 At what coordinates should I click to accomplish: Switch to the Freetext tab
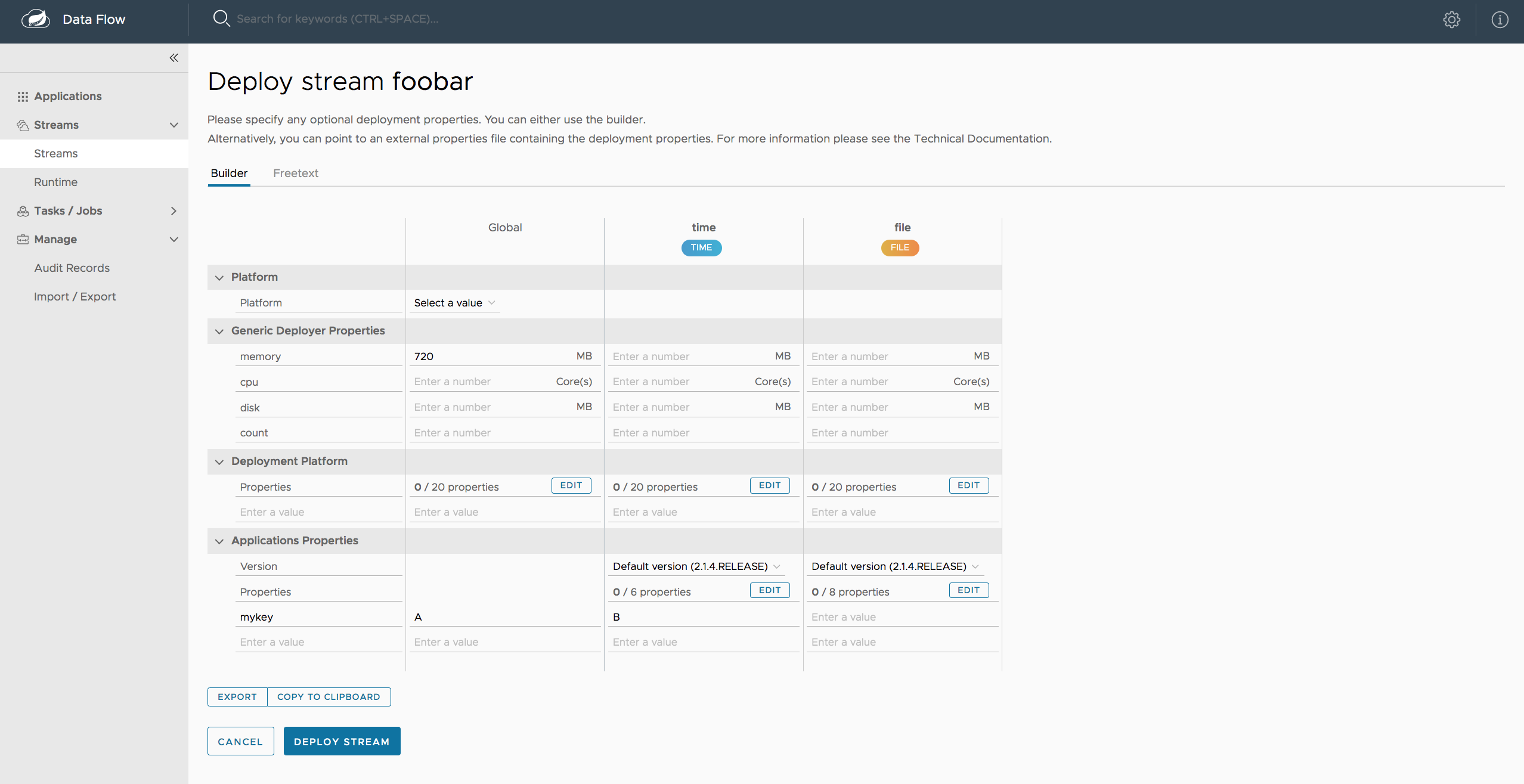tap(296, 172)
